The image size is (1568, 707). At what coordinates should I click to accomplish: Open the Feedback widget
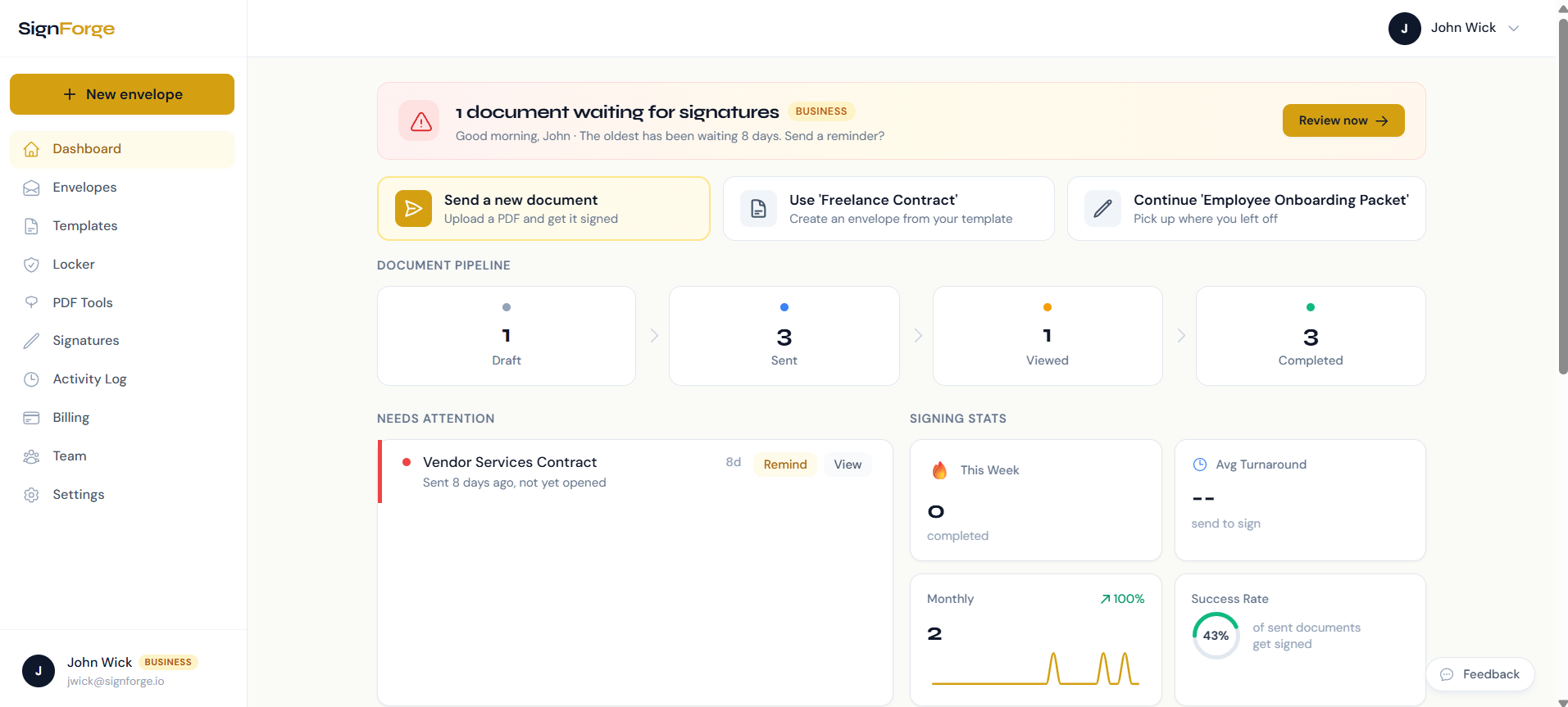pos(1480,674)
